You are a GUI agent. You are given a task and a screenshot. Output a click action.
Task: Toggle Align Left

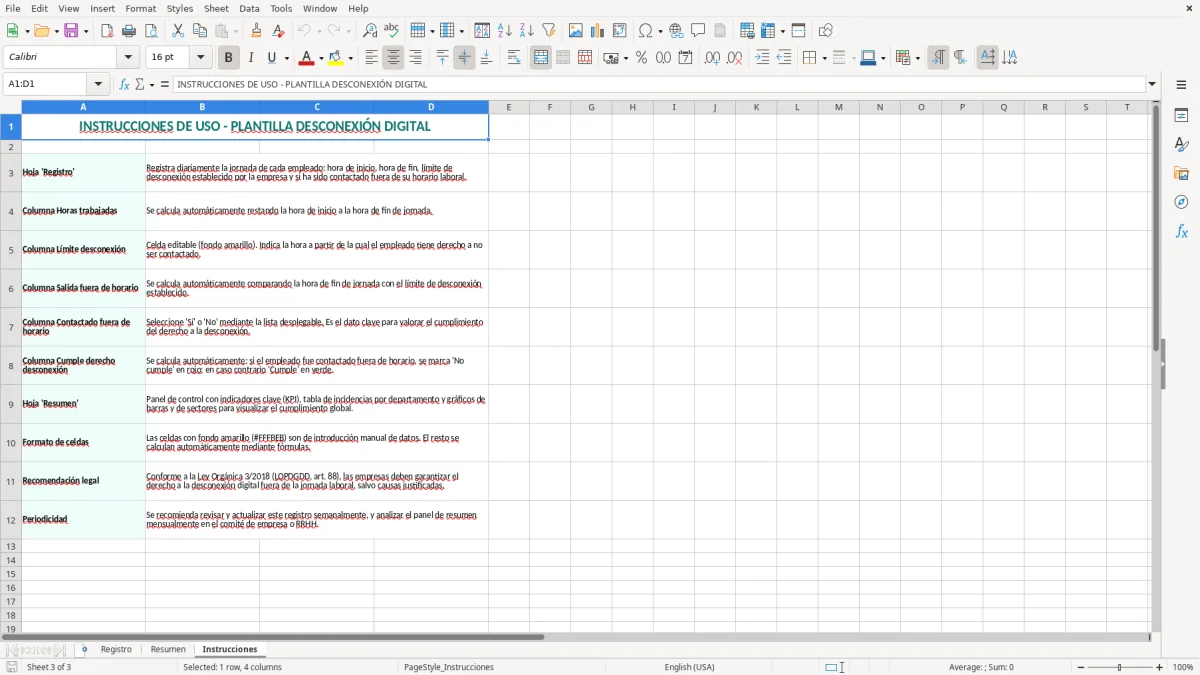tap(372, 58)
